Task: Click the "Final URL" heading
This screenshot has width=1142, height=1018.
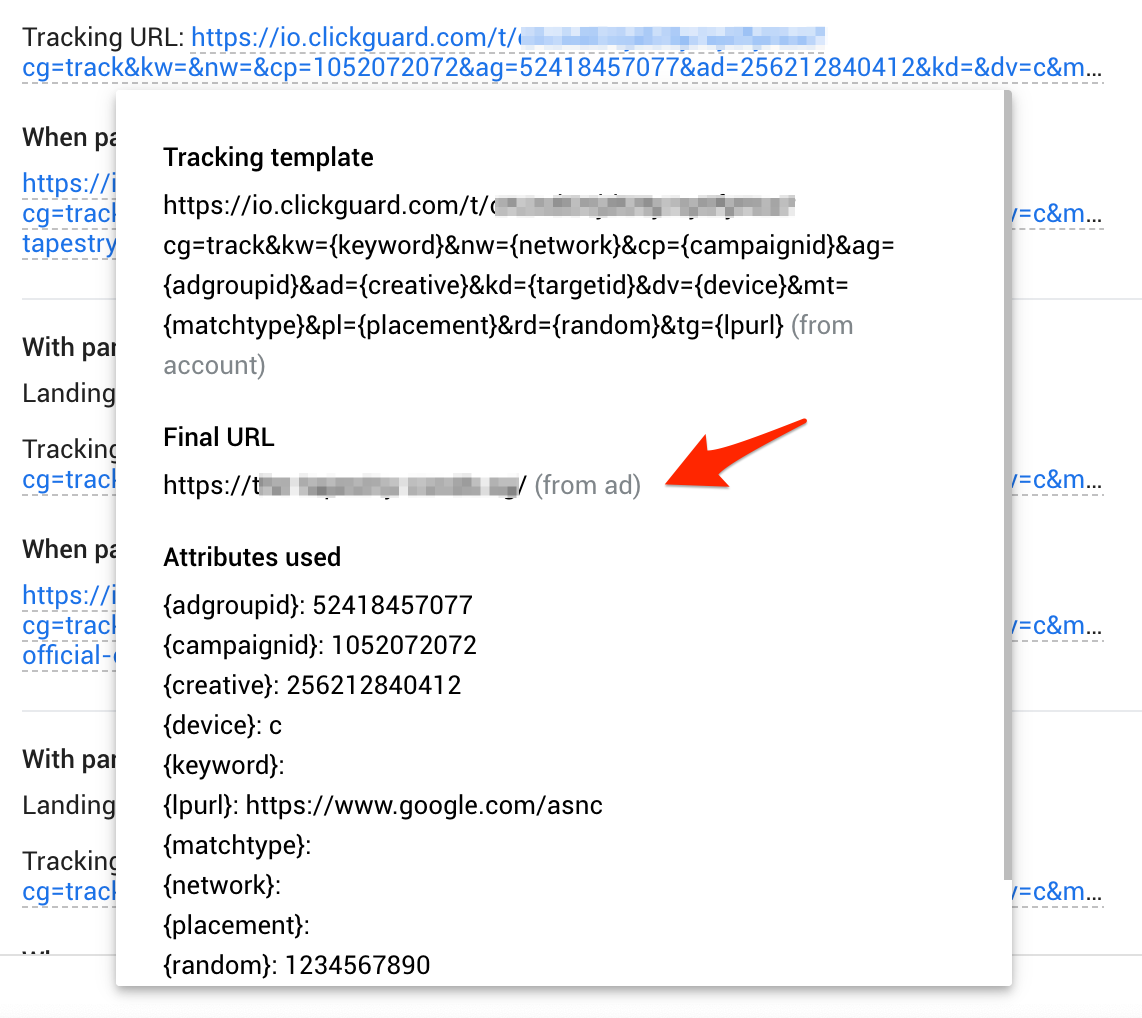Action: click(218, 437)
